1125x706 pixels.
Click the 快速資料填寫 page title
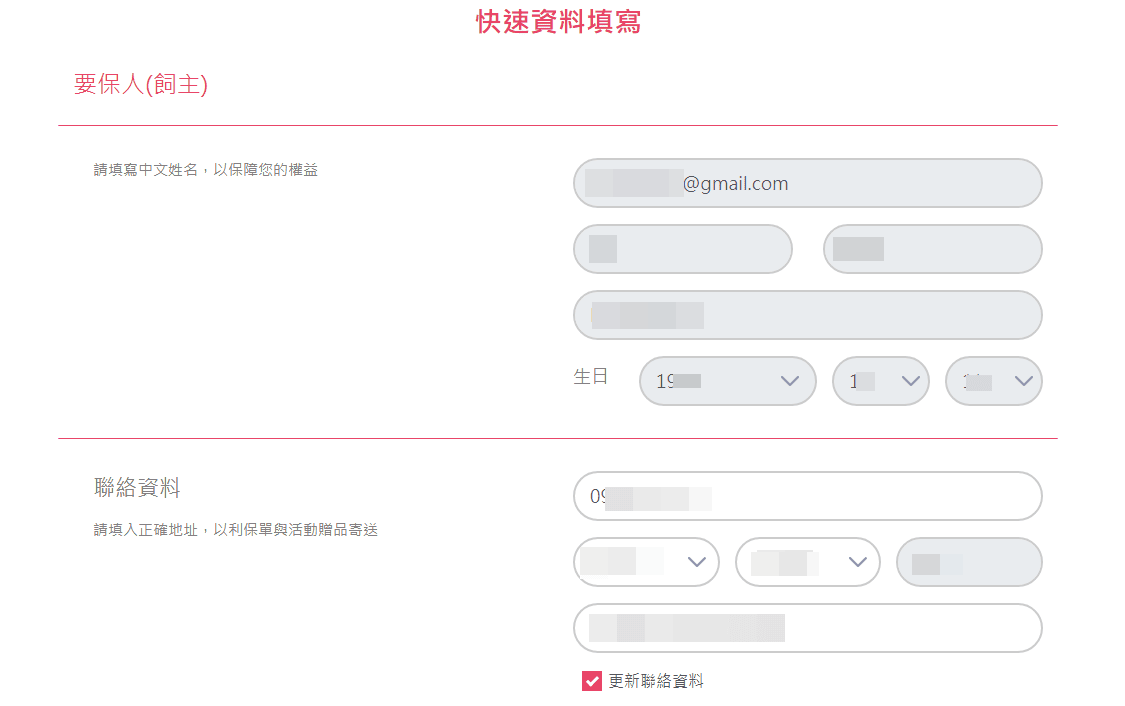point(558,22)
